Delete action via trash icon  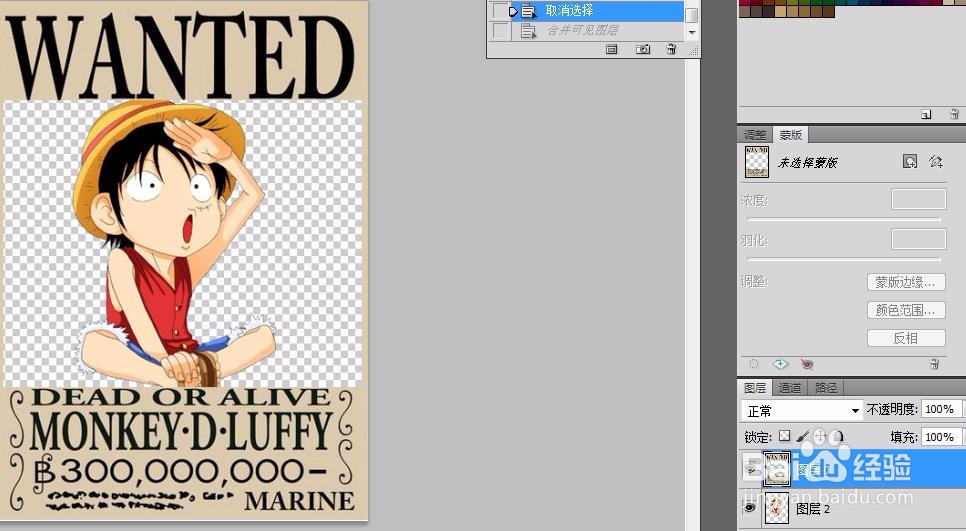[x=672, y=49]
